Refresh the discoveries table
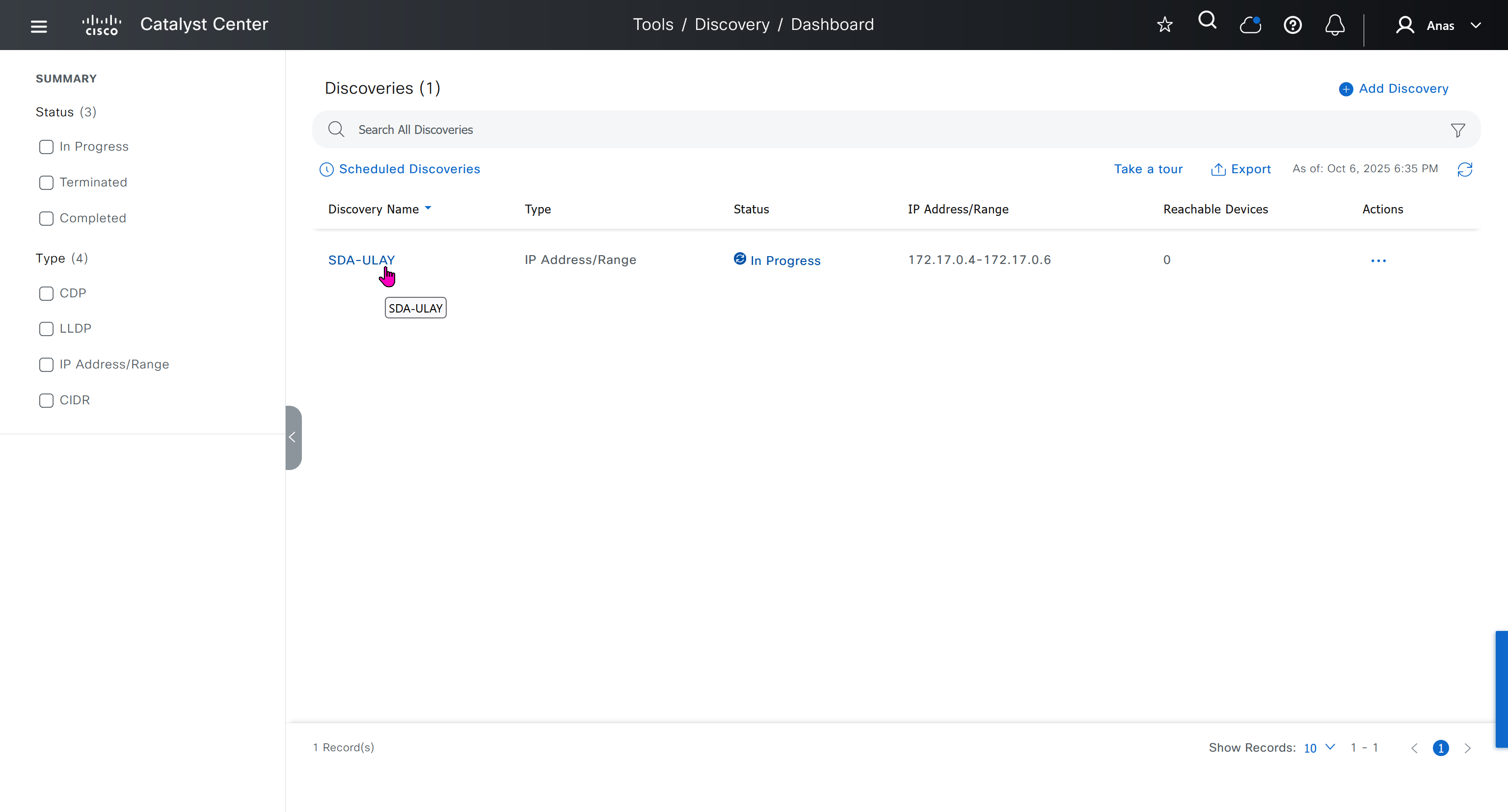1508x812 pixels. coord(1465,169)
